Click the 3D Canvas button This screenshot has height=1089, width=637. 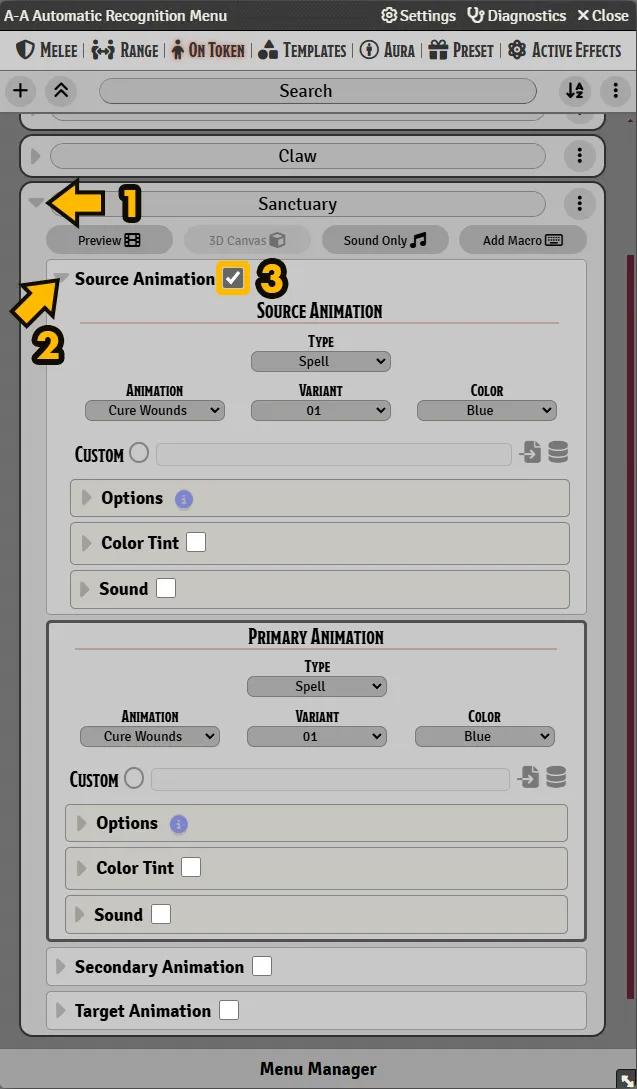(247, 240)
